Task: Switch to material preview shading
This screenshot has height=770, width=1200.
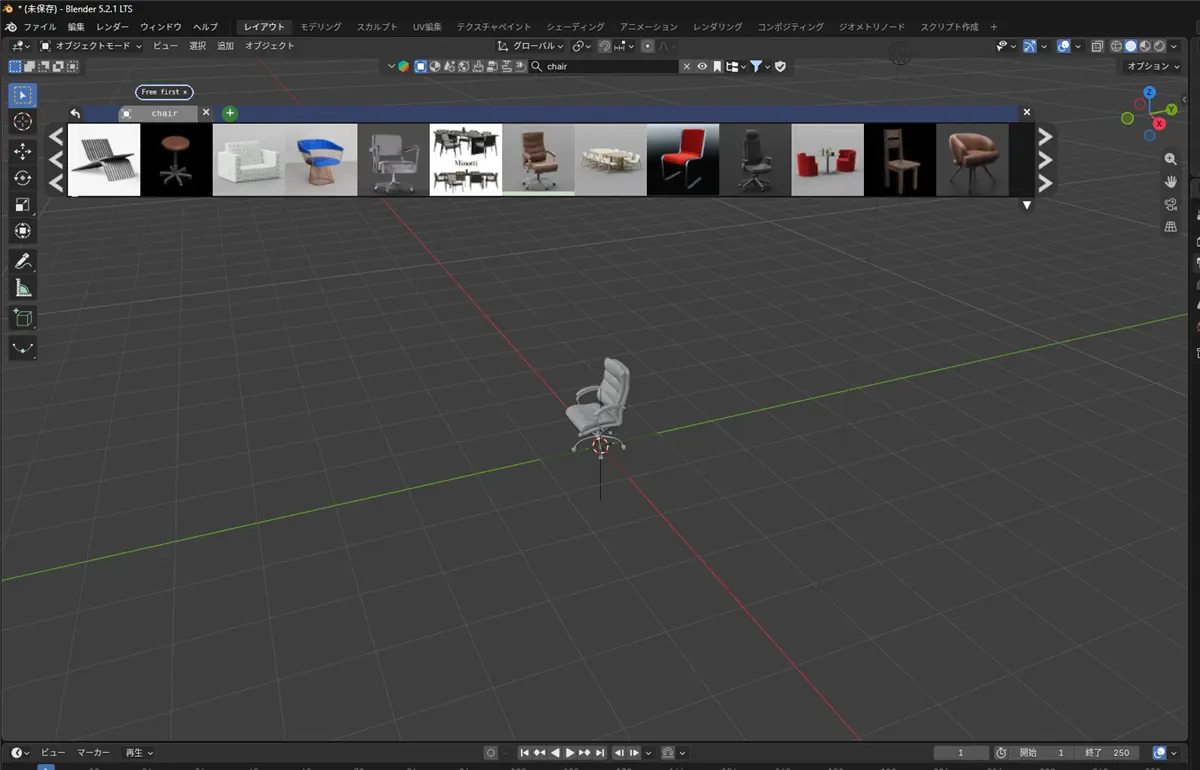Action: (1145, 46)
